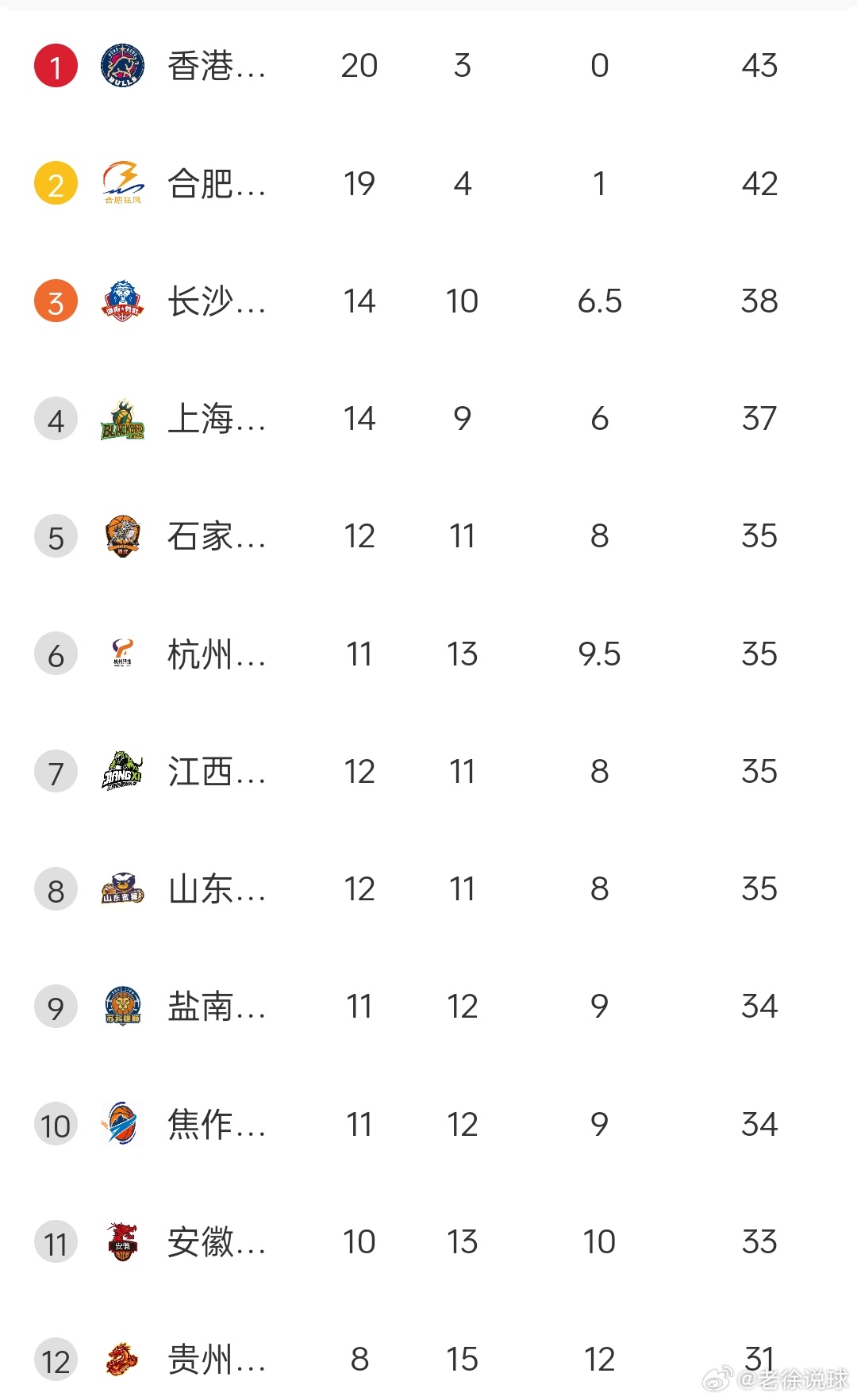This screenshot has height=1400, width=857.
Task: Open the 香港… team name
Action: tap(216, 66)
